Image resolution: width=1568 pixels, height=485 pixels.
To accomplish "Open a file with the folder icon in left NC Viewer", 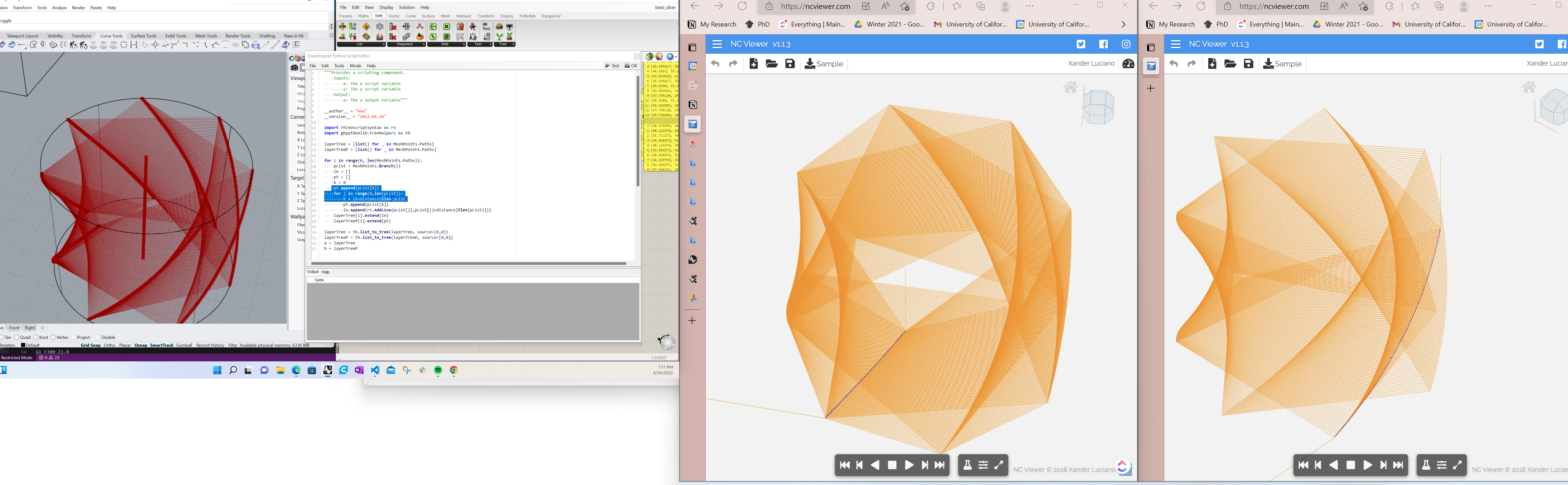I will click(x=771, y=63).
